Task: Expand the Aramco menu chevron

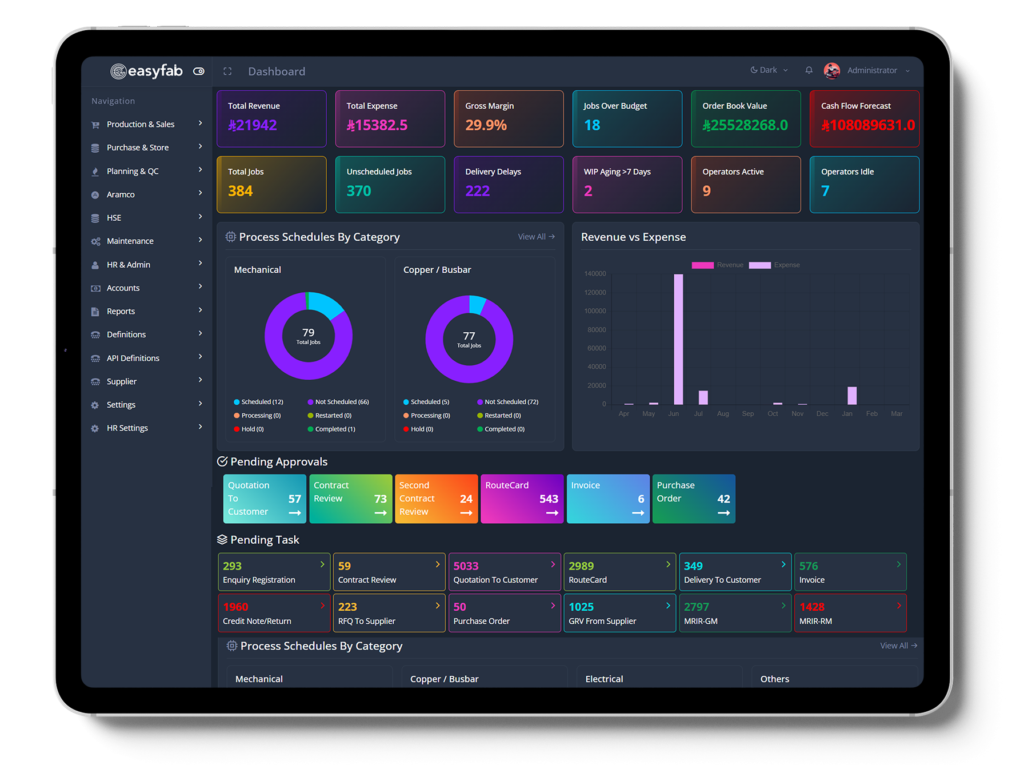Action: 200,193
